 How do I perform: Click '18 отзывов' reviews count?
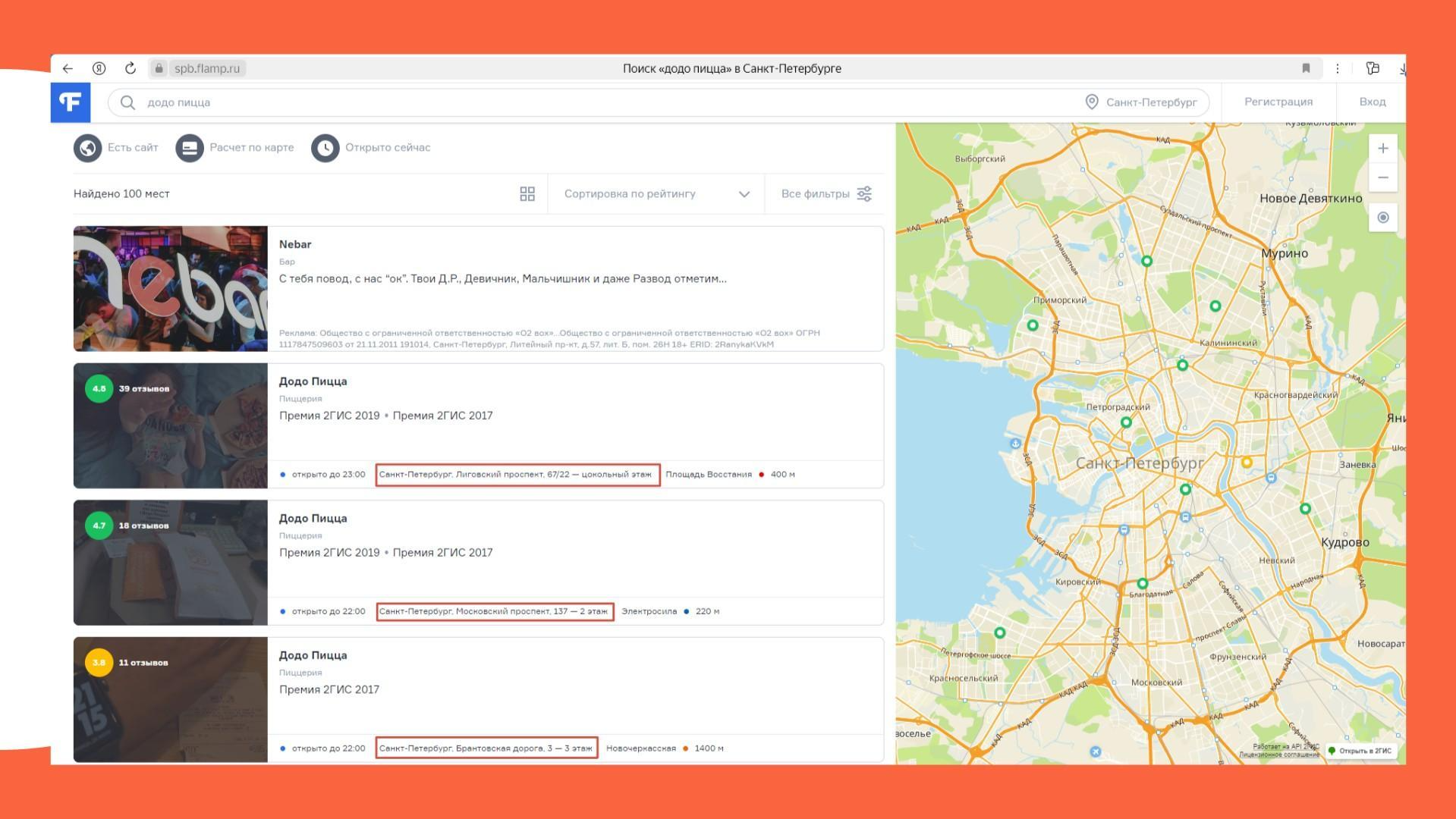[x=143, y=526]
